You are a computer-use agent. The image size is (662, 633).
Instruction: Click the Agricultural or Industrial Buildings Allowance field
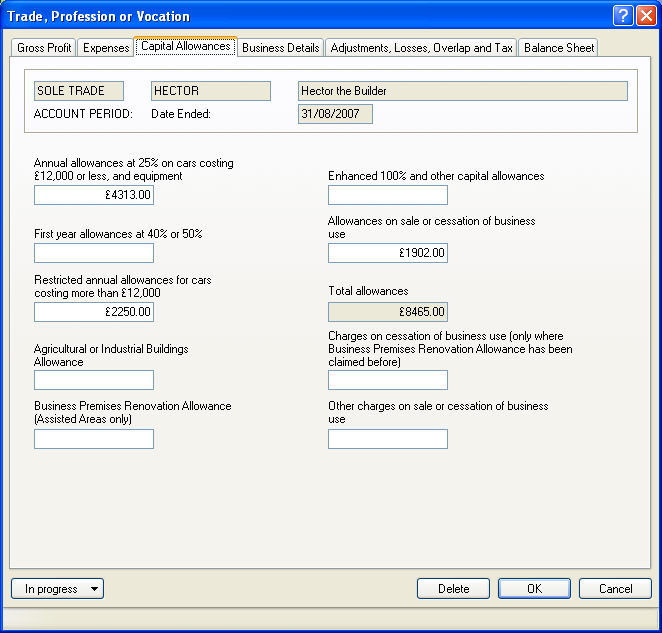(94, 380)
